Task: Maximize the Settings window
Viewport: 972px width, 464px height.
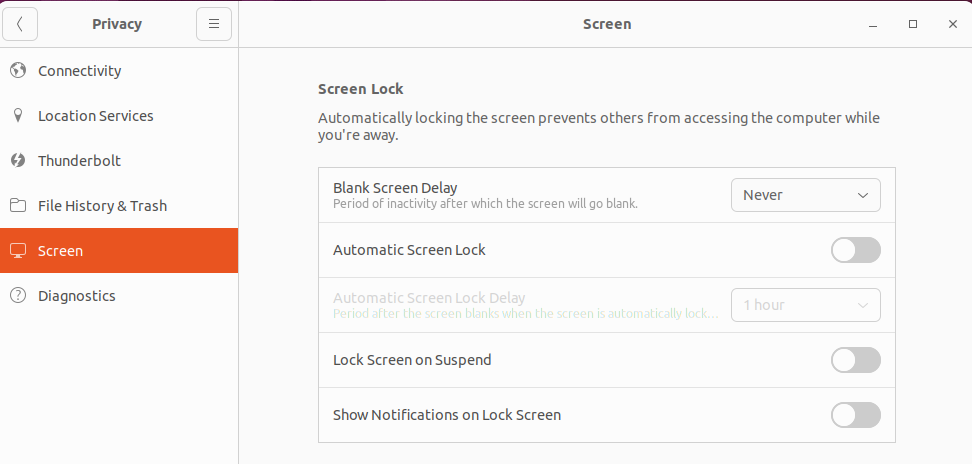Action: point(913,24)
